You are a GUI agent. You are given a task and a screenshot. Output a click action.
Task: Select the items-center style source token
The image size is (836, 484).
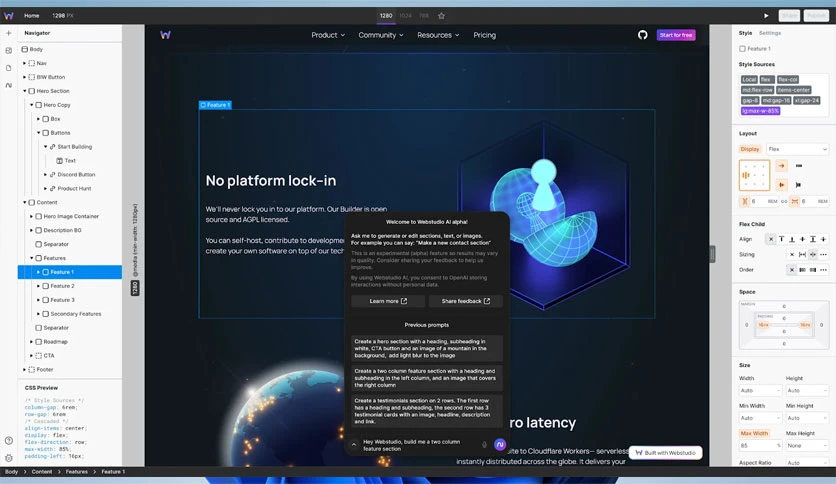click(x=793, y=90)
